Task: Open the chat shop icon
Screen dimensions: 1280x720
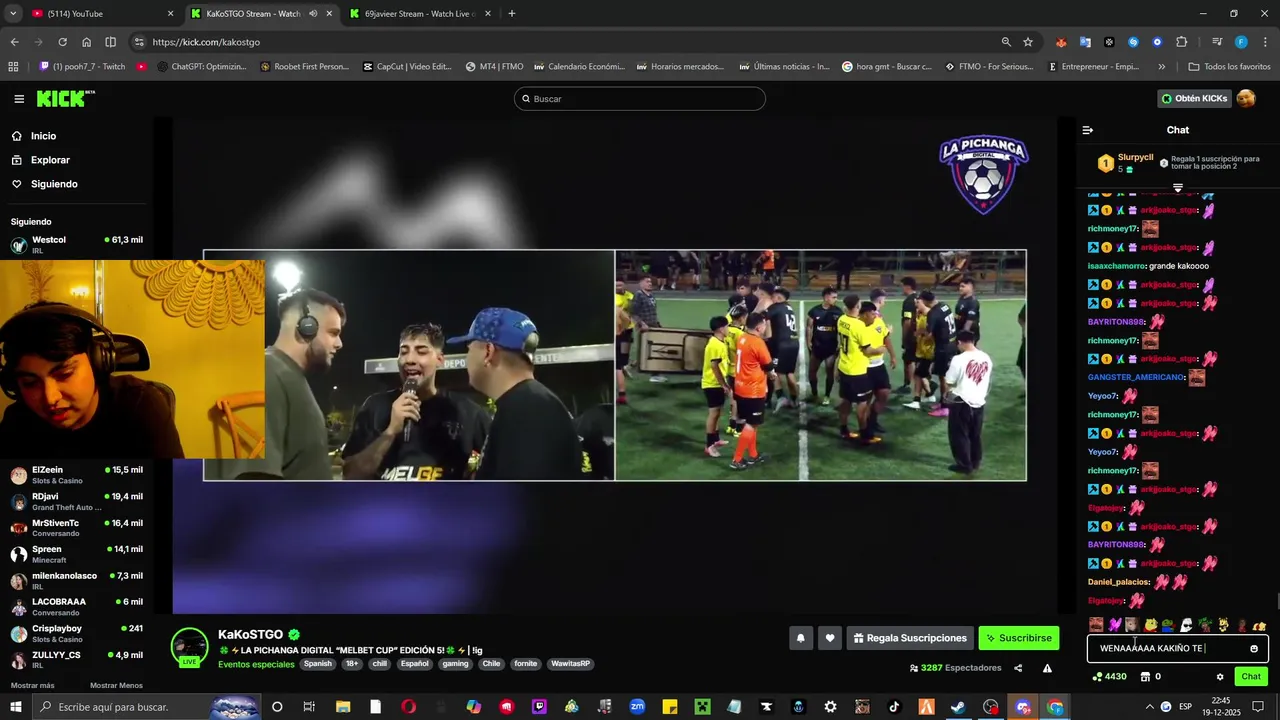Action: point(1145,677)
